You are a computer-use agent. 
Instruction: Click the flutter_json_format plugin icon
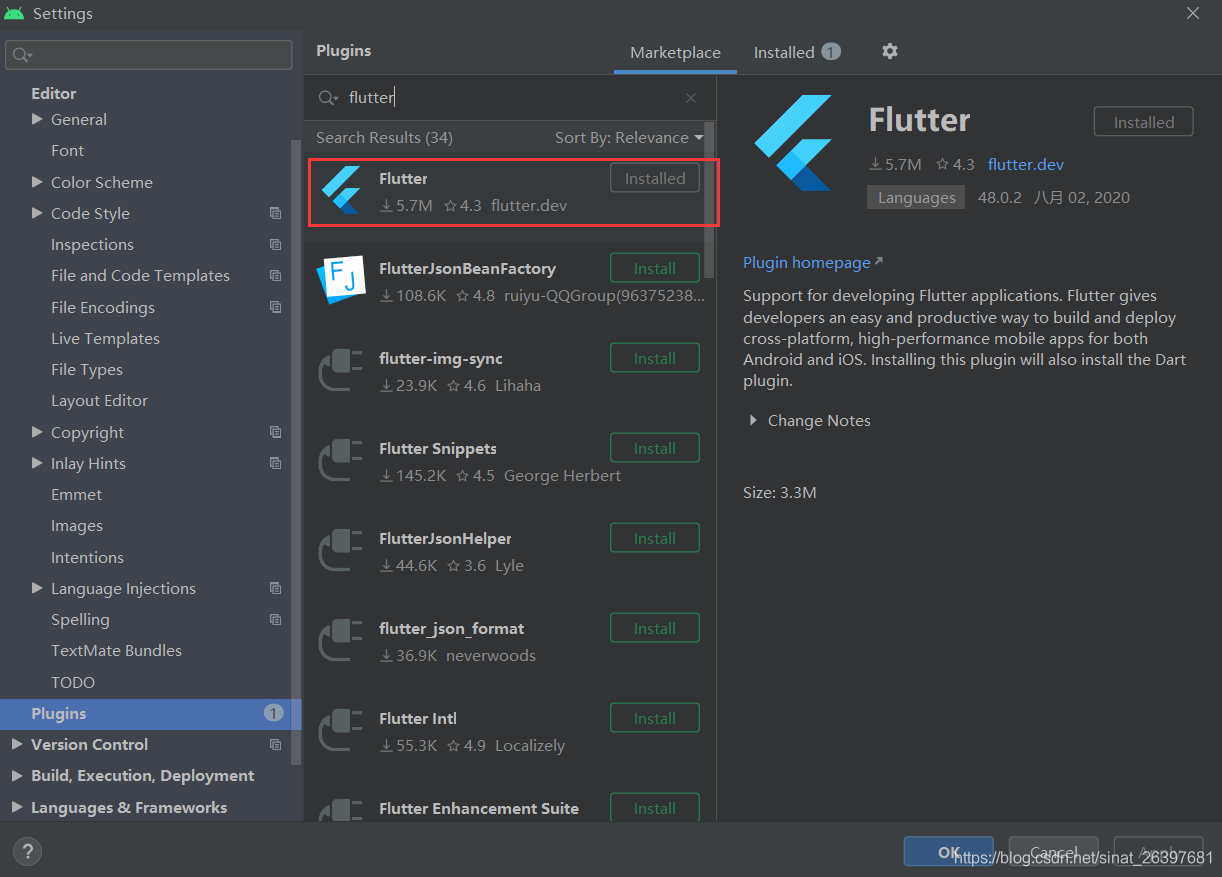(x=340, y=641)
